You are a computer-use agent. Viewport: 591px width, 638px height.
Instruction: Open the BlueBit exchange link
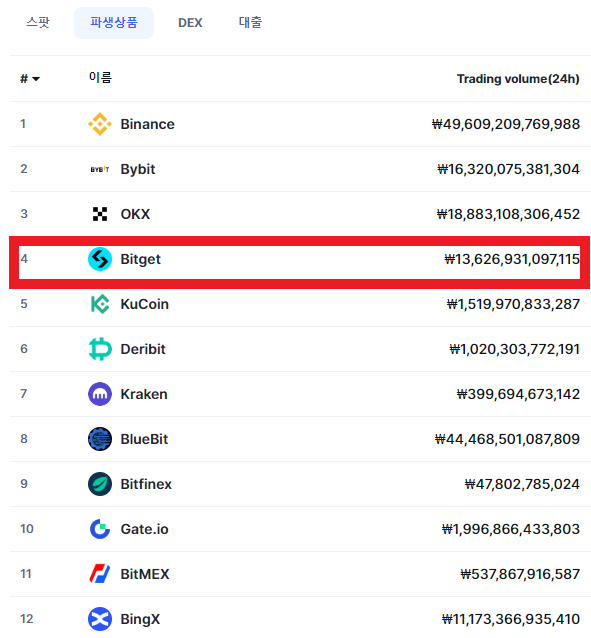[x=144, y=439]
